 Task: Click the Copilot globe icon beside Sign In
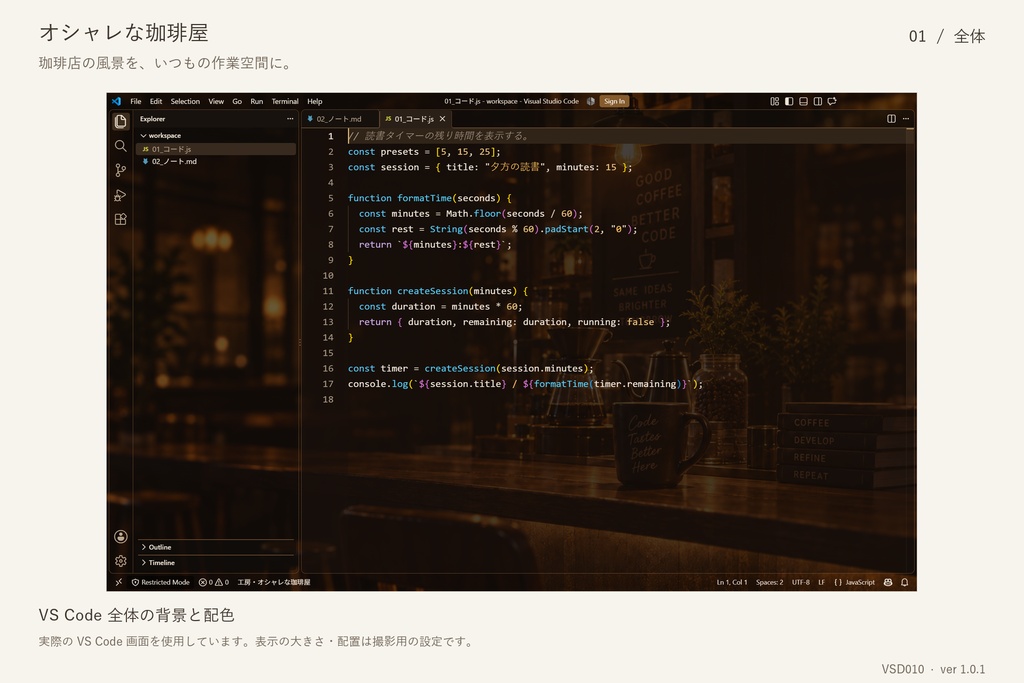tap(591, 101)
